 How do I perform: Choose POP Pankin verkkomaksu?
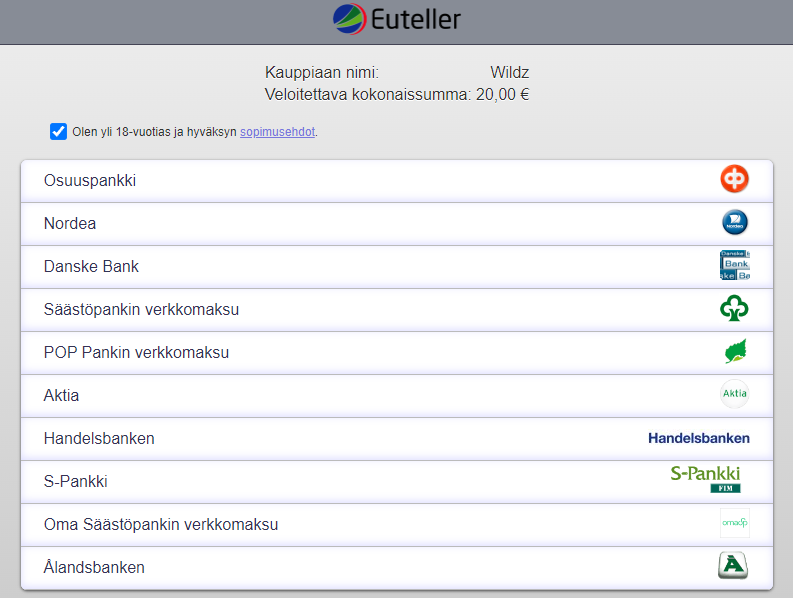[x=397, y=353]
